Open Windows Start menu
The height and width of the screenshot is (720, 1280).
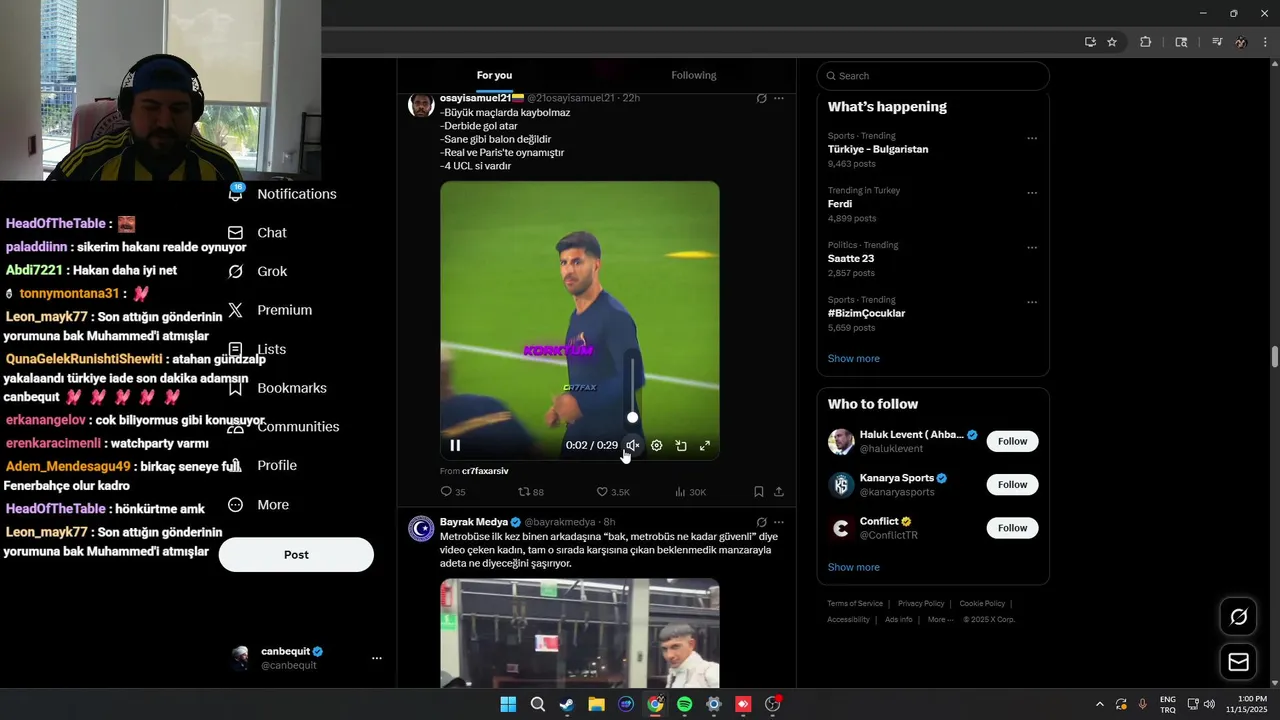508,704
